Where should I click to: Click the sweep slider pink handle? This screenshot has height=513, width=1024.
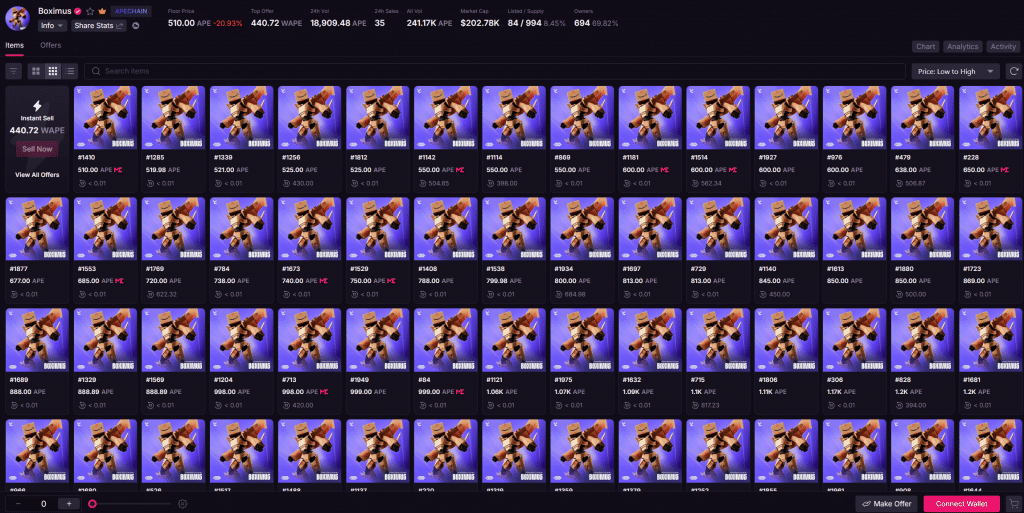tap(93, 504)
